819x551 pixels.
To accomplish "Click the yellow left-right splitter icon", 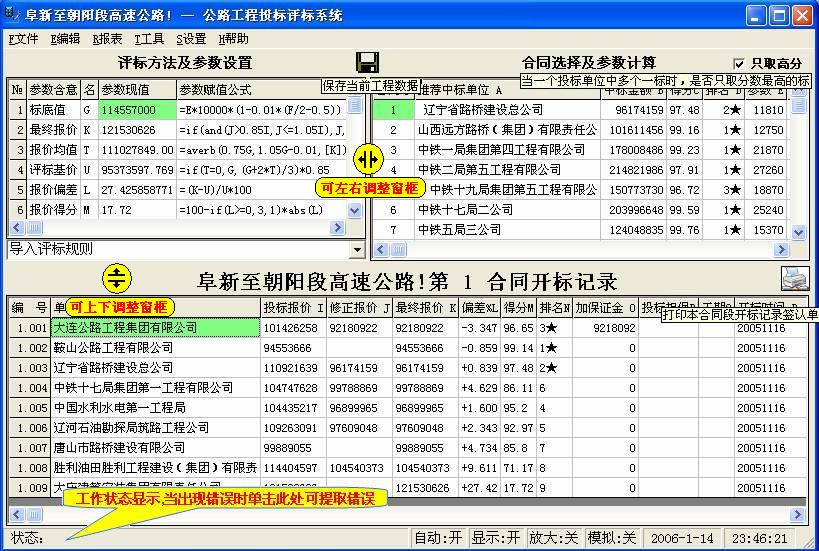I will tap(368, 159).
